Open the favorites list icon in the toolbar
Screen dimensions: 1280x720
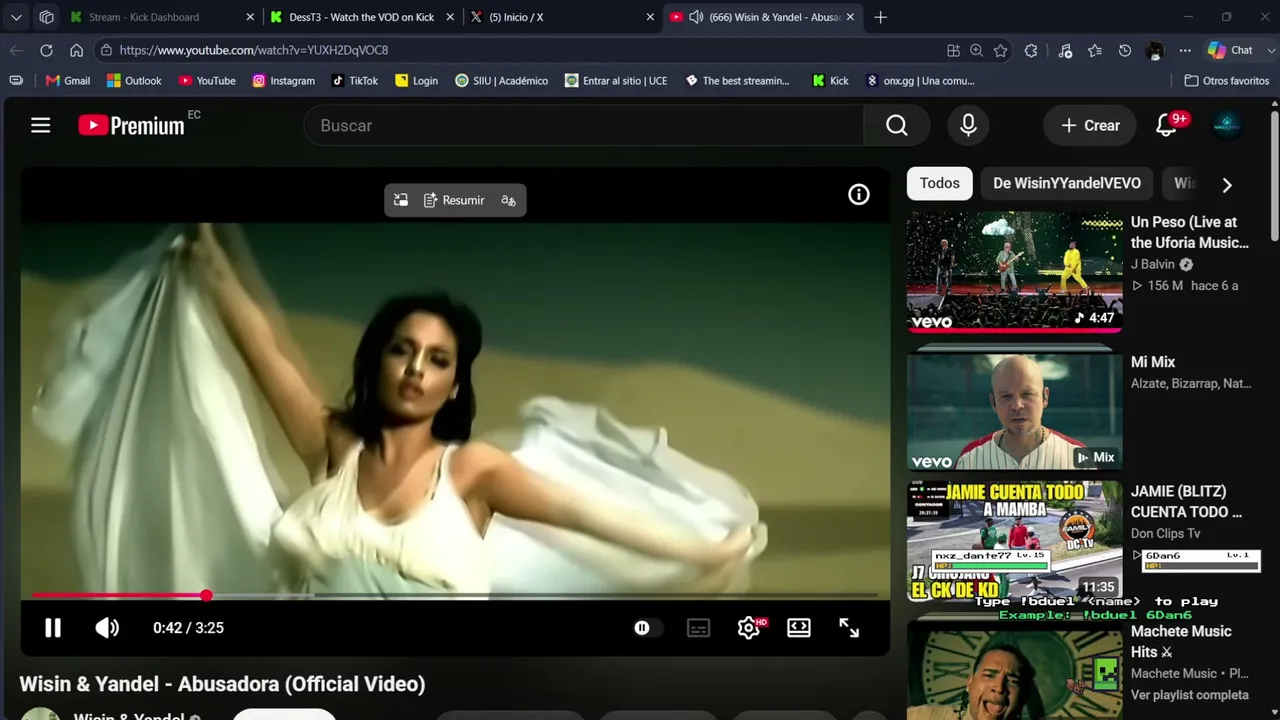click(x=1095, y=50)
